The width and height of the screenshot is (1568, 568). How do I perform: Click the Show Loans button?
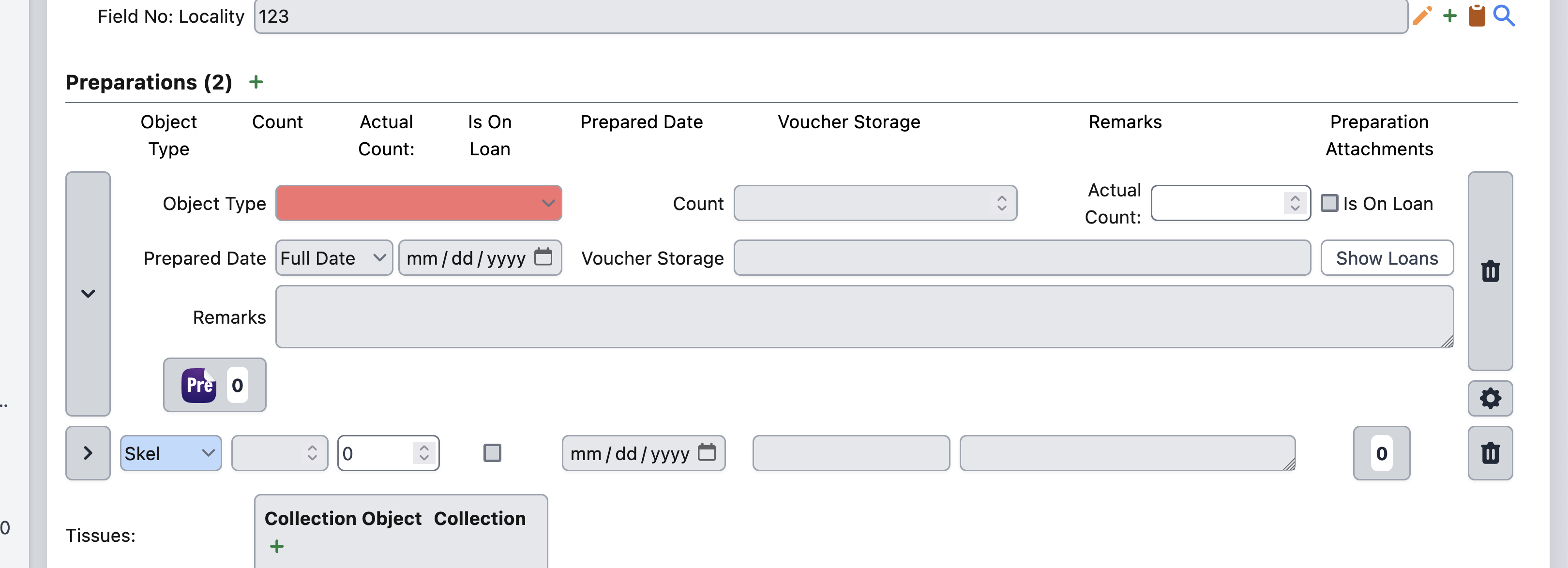[x=1387, y=257]
